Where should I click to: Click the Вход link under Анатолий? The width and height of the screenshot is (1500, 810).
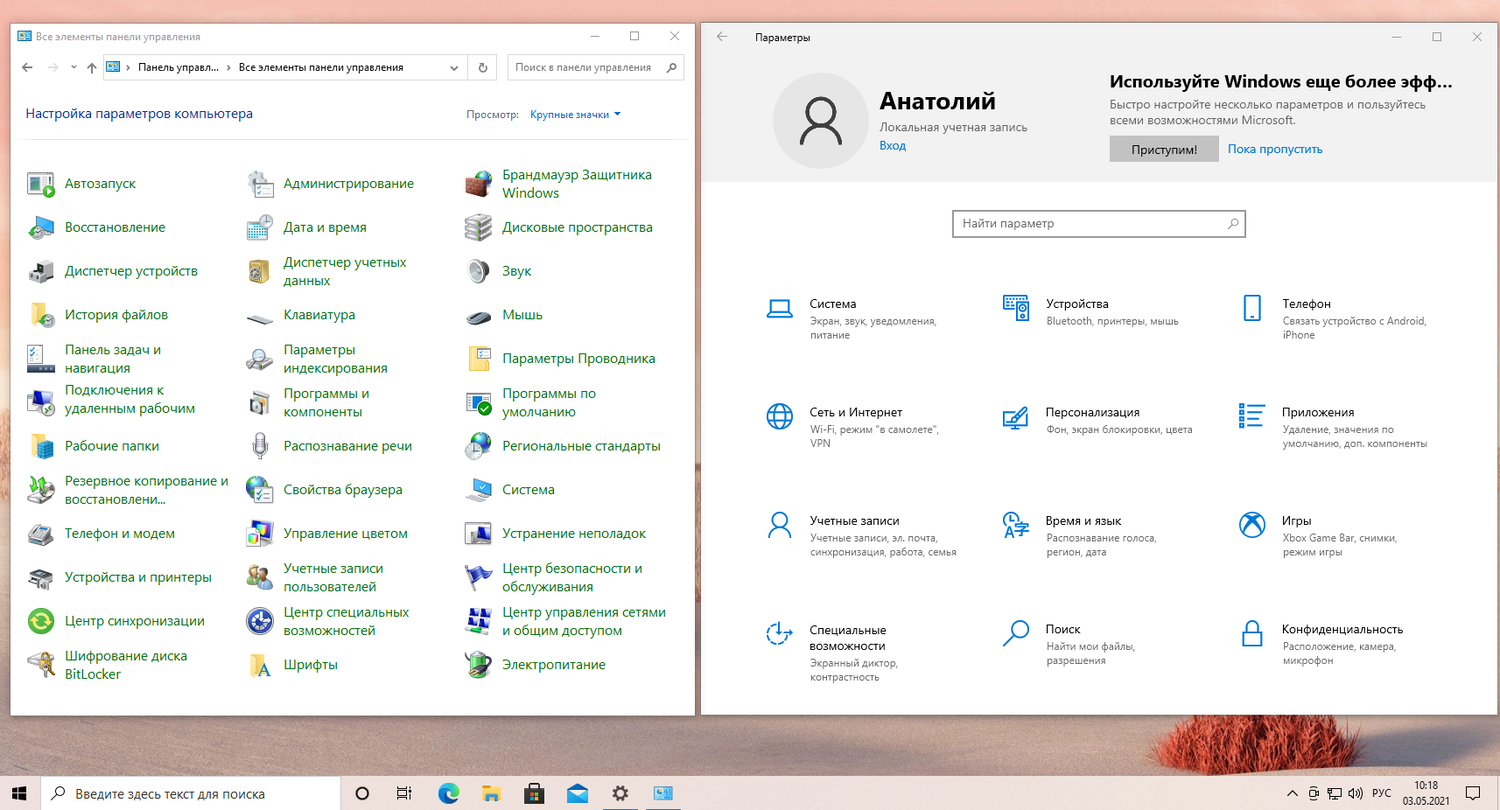[x=892, y=145]
